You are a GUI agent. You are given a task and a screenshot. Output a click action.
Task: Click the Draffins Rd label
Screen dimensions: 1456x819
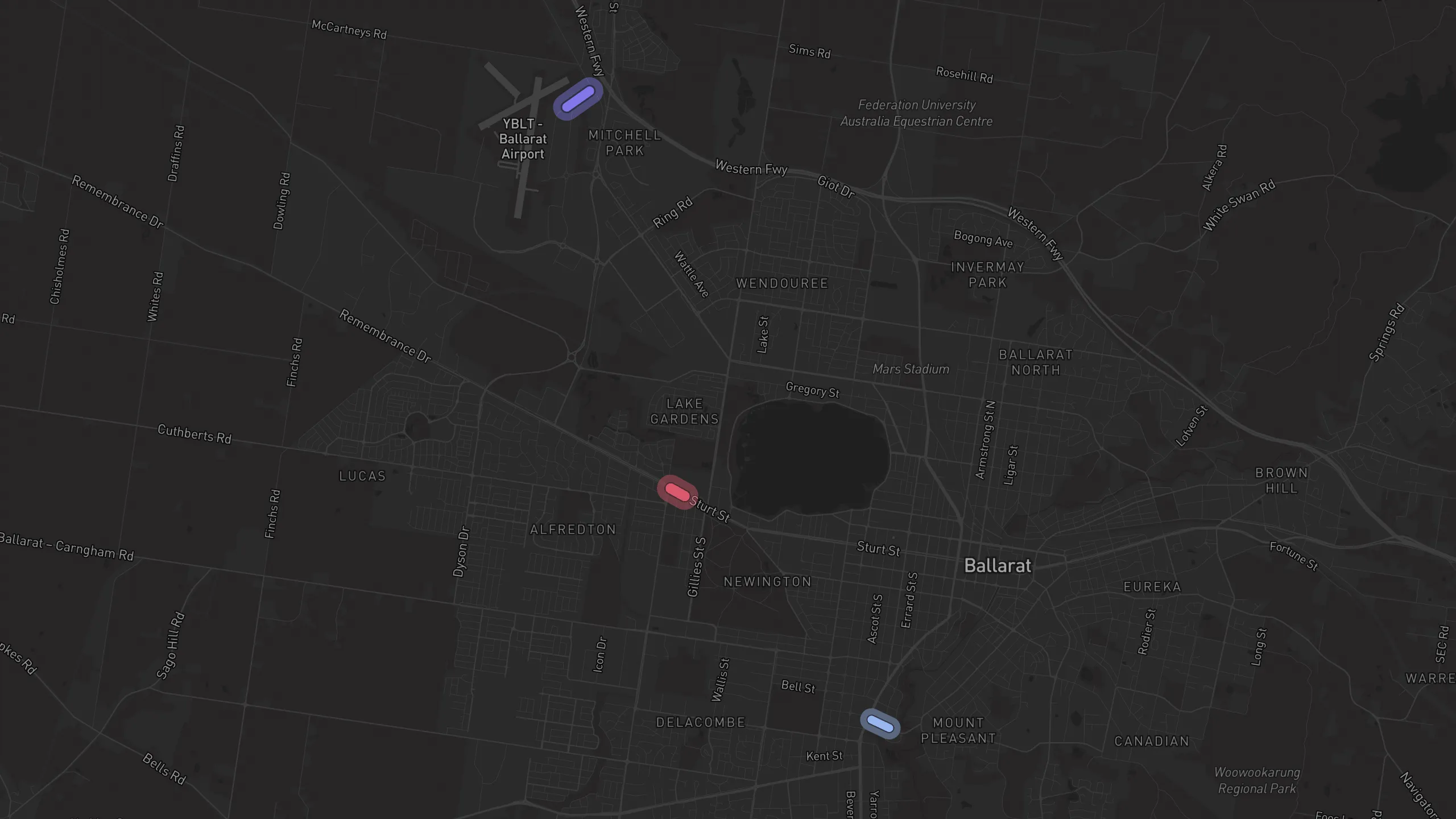point(176,154)
